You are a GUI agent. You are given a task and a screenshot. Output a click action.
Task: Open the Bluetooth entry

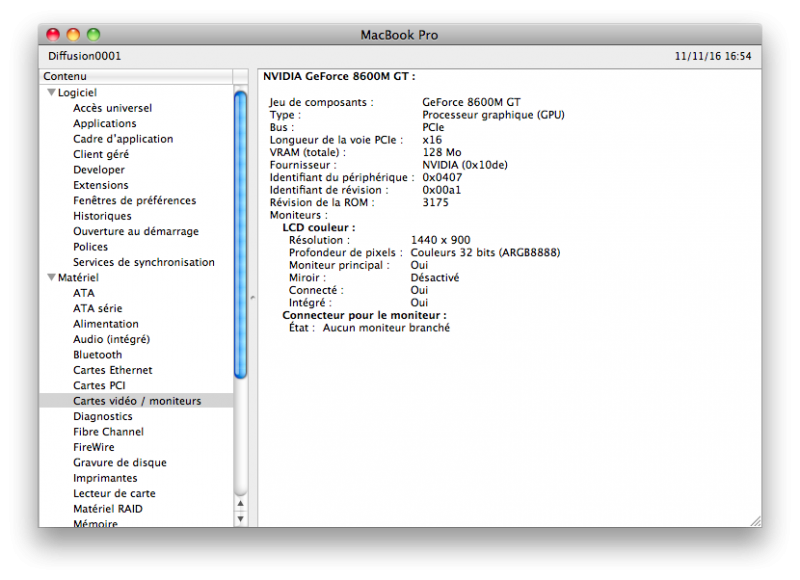[97, 355]
